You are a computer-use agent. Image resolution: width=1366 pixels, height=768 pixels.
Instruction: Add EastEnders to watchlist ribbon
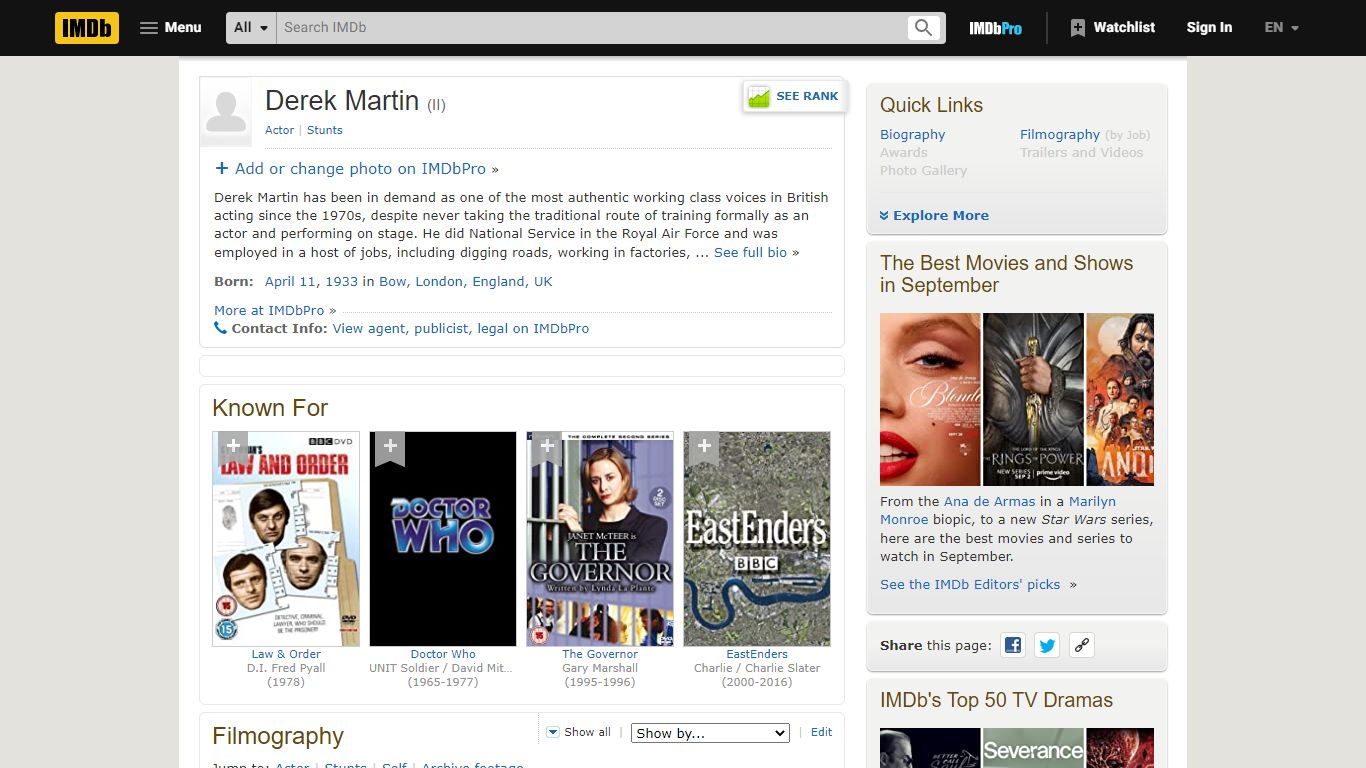[704, 448]
